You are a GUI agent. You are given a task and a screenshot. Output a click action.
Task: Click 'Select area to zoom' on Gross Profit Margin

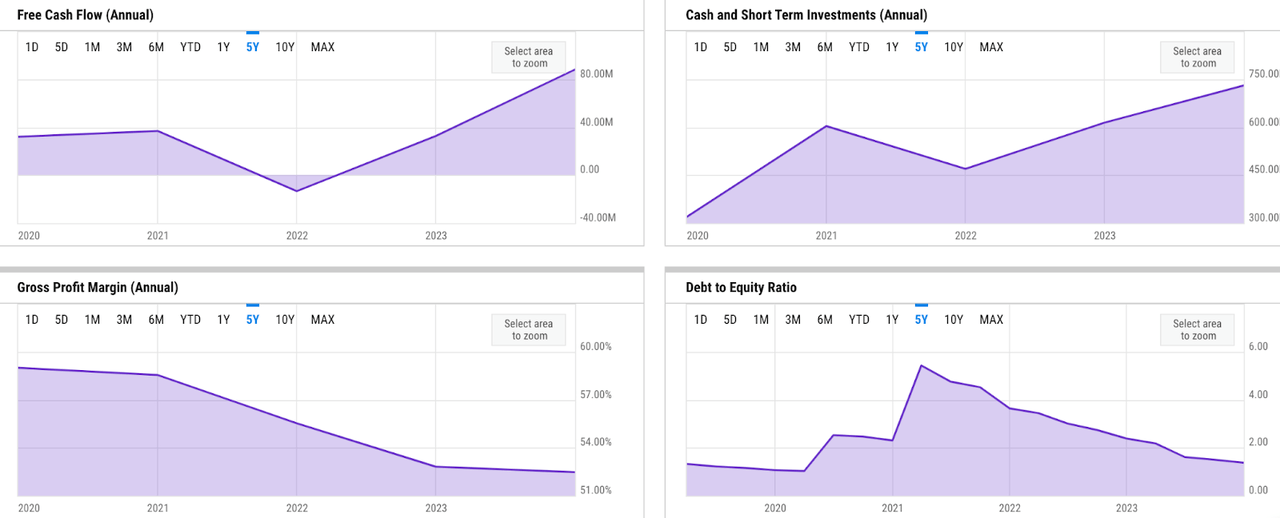pos(529,330)
